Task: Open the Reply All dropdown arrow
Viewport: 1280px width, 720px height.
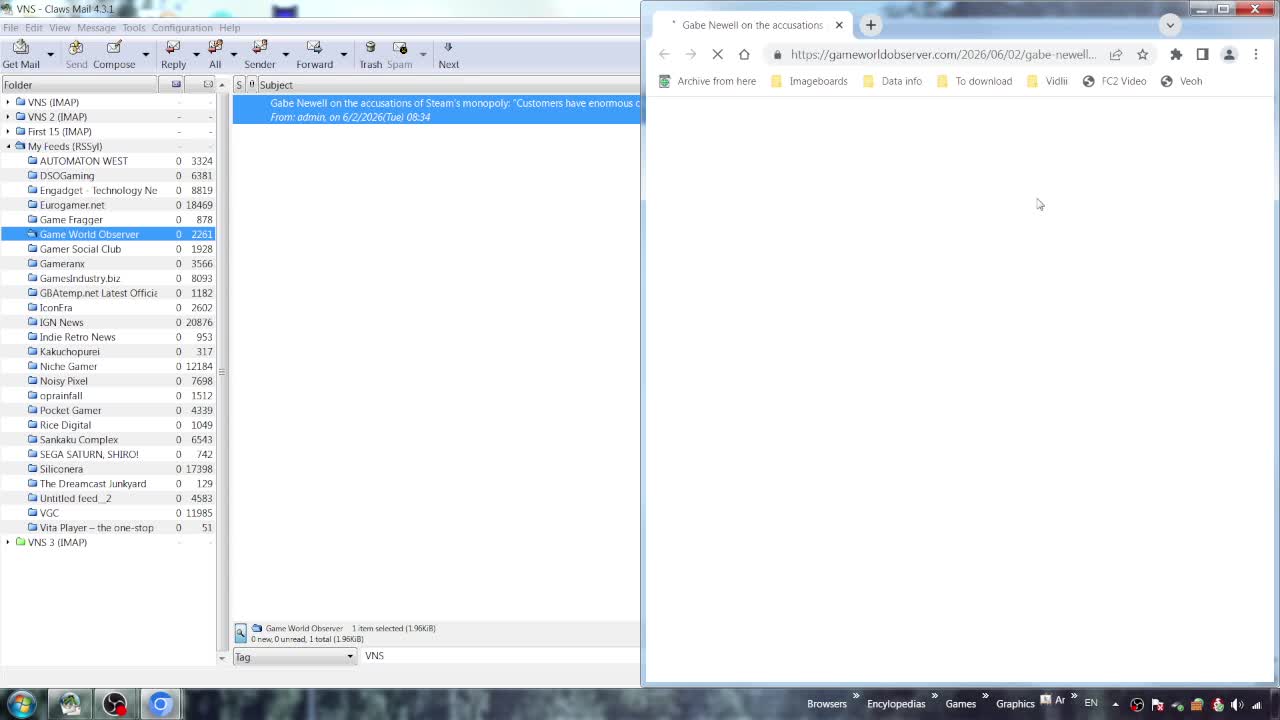Action: [x=233, y=54]
